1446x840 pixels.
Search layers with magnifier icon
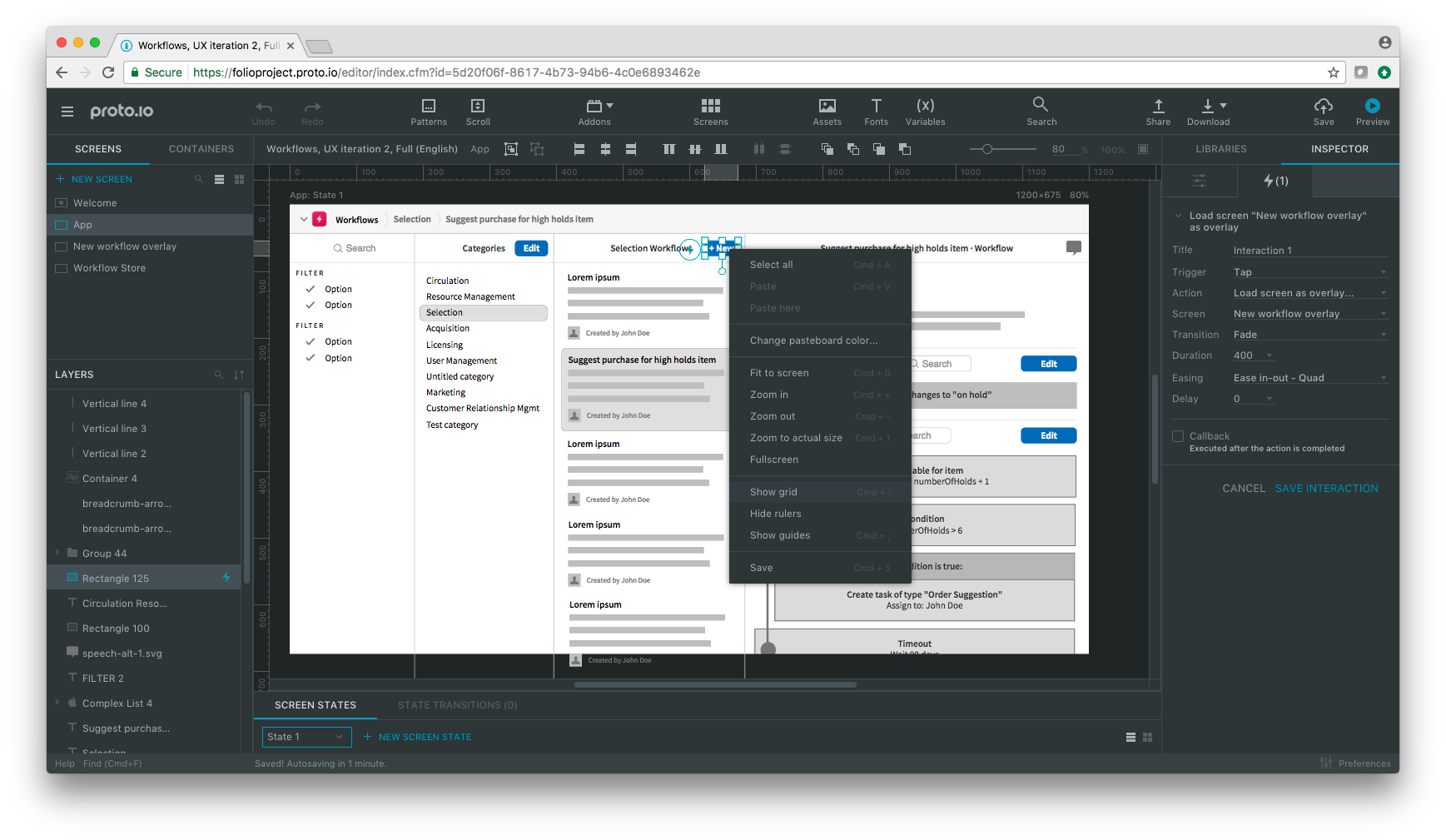tap(219, 375)
